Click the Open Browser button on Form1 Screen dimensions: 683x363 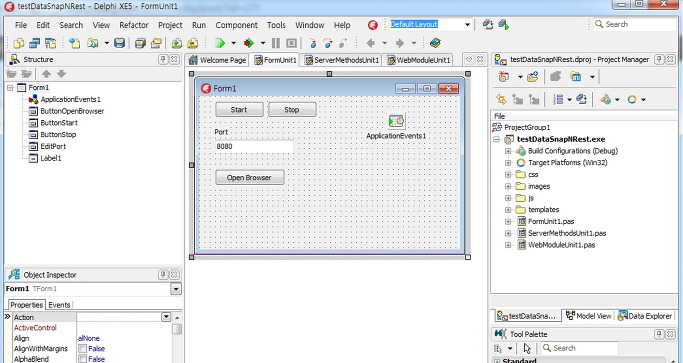click(x=250, y=177)
